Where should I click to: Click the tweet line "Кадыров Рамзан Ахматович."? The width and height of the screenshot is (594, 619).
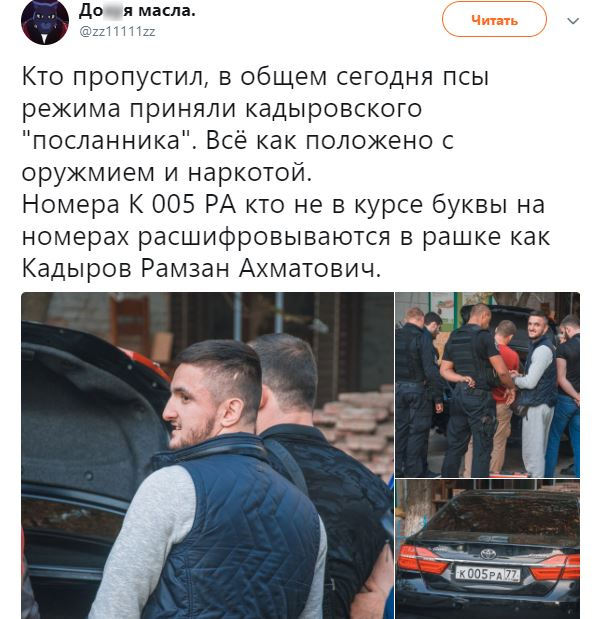(201, 269)
